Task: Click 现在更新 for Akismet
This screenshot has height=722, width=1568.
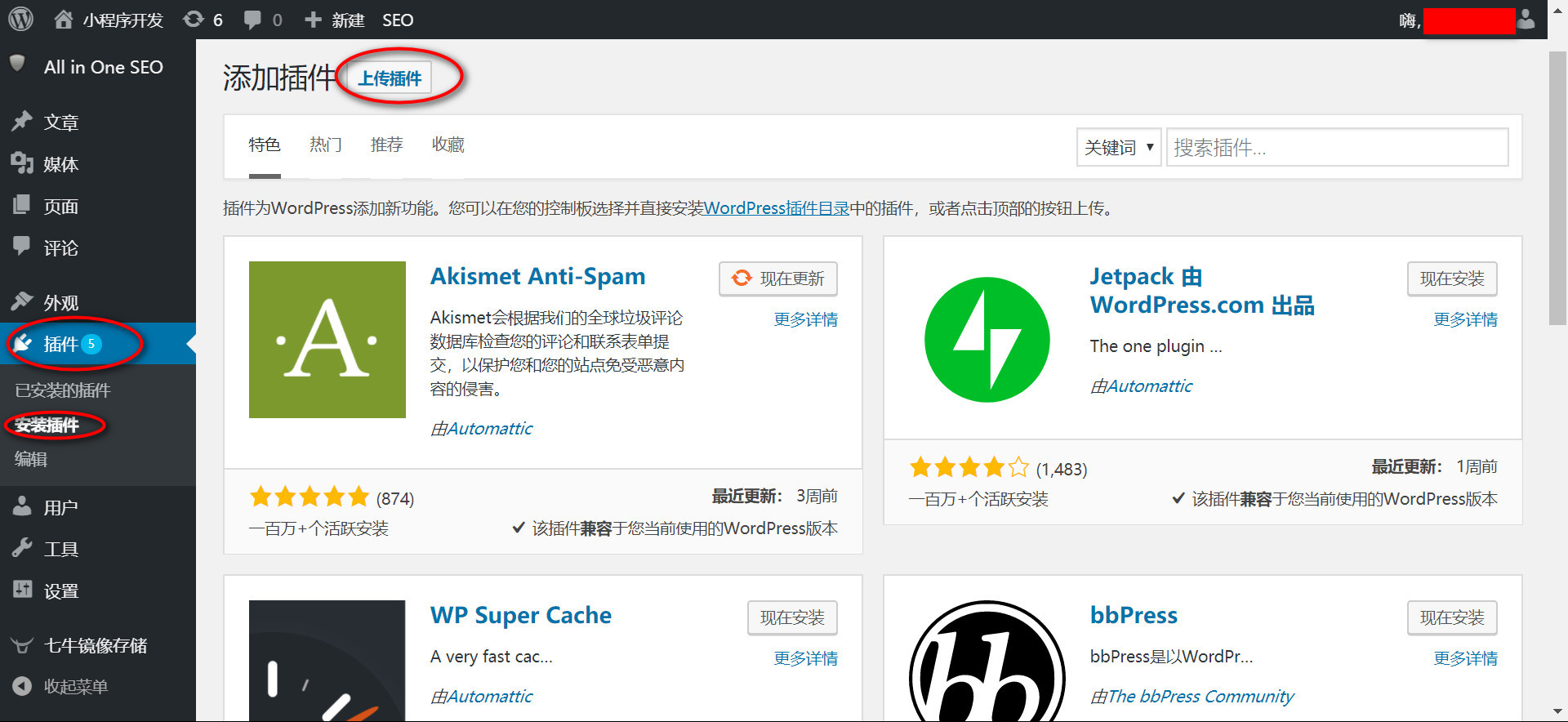Action: [x=778, y=279]
